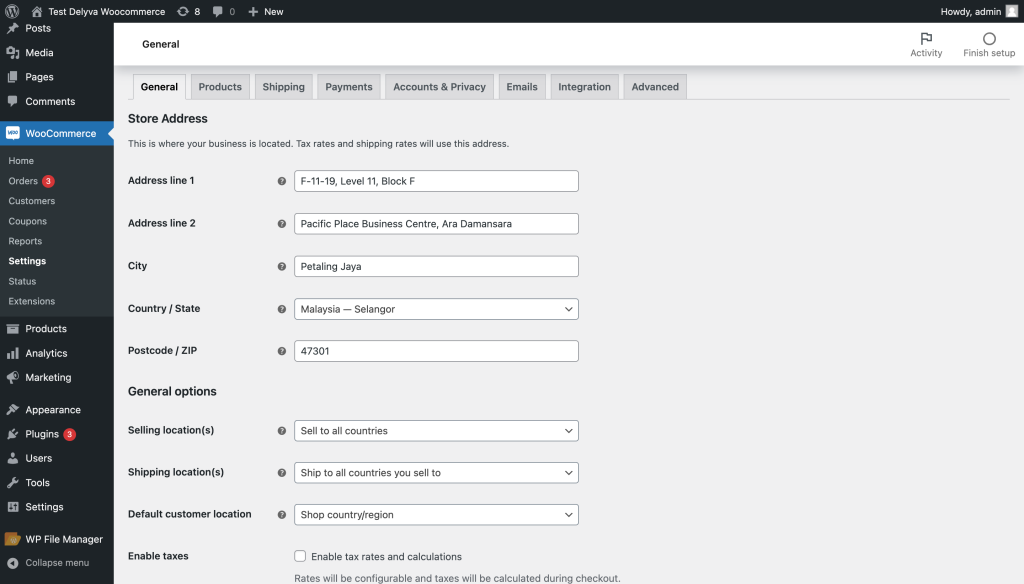1024x584 pixels.
Task: Open the comments bubble in admin bar
Action: pyautogui.click(x=217, y=11)
